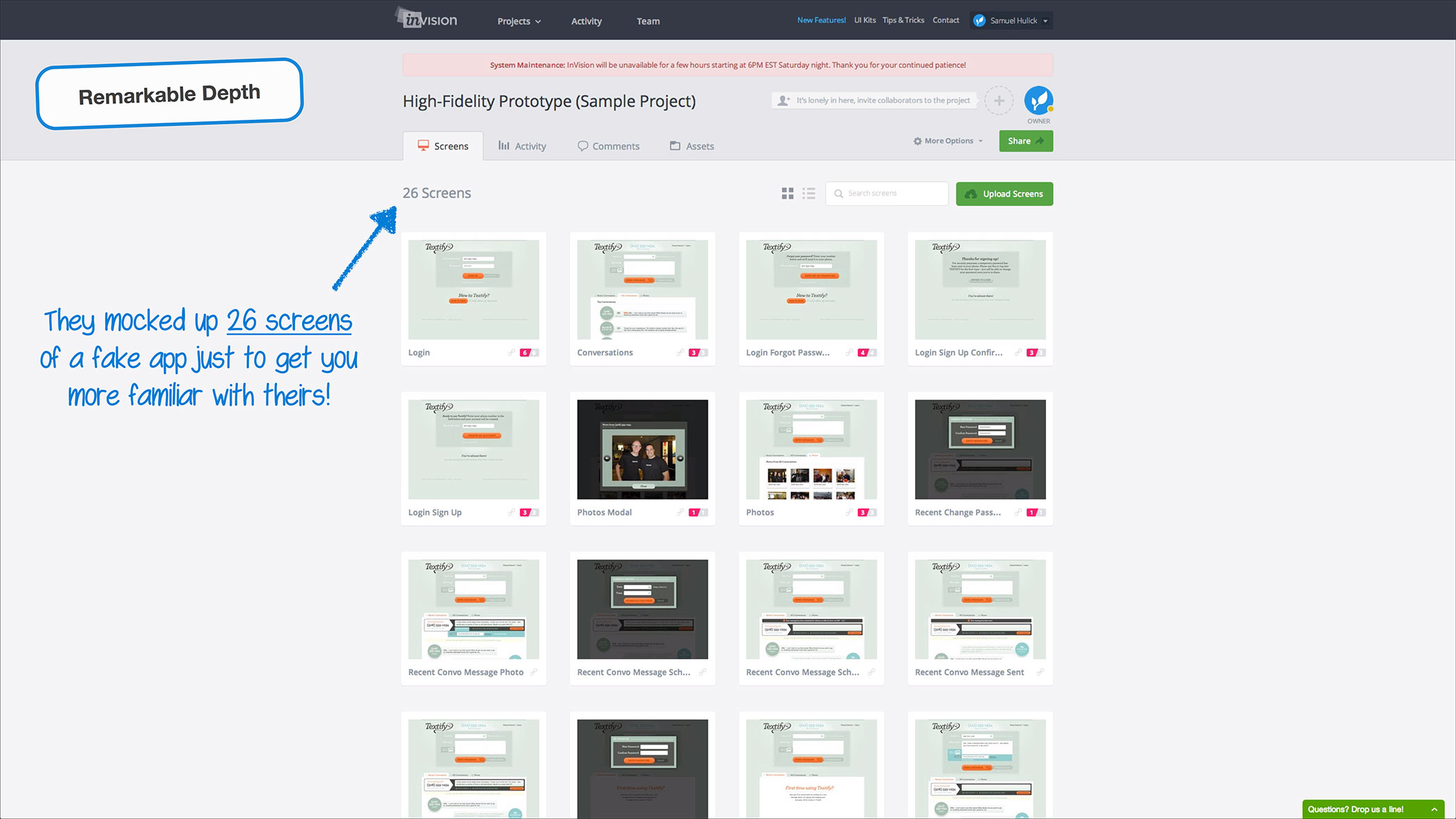
Task: Open the Samuel Hulick account dropdown
Action: coord(1013,20)
